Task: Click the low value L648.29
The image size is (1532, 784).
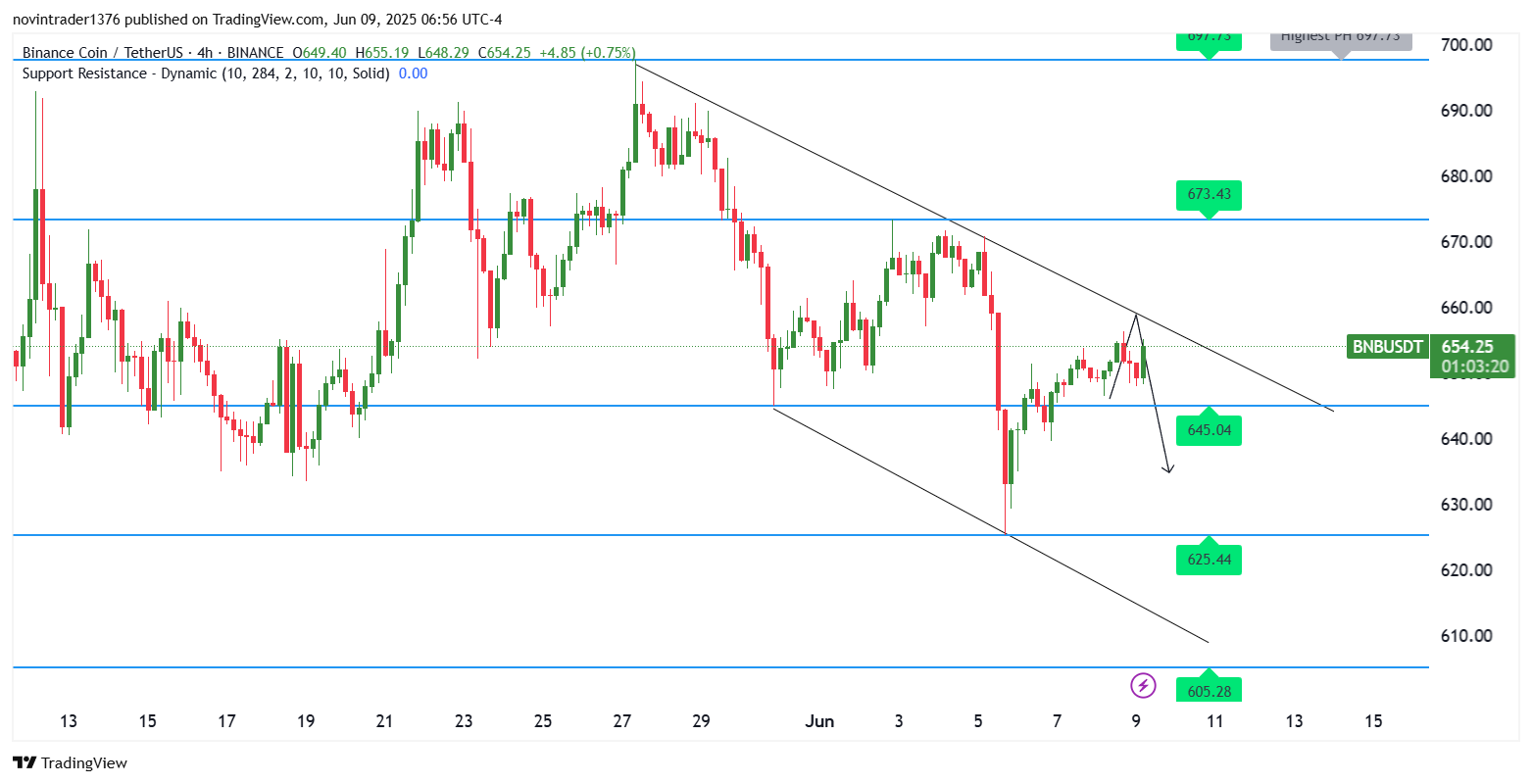Action: 443,53
